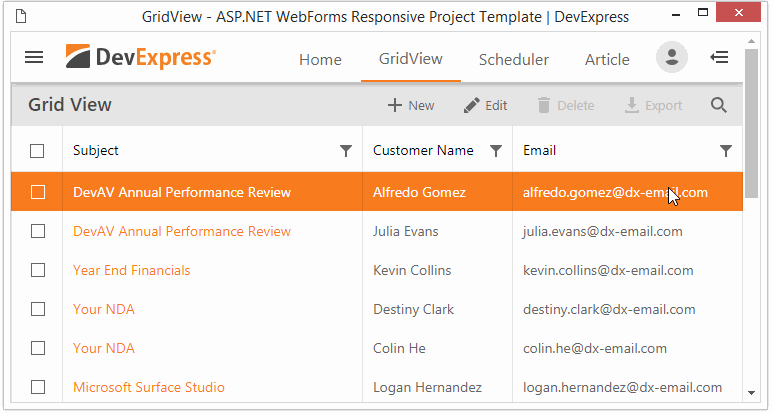Image resolution: width=773 pixels, height=413 pixels.
Task: Click the DevExpress logo
Action: tap(140, 58)
